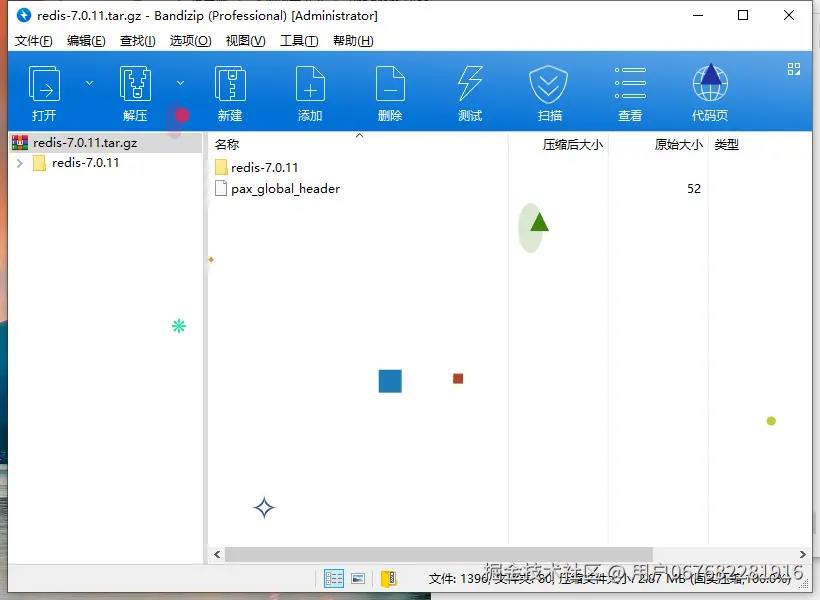Image resolution: width=820 pixels, height=600 pixels.
Task: Click the 添加 (Add files) toolbar icon
Action: coord(310,84)
